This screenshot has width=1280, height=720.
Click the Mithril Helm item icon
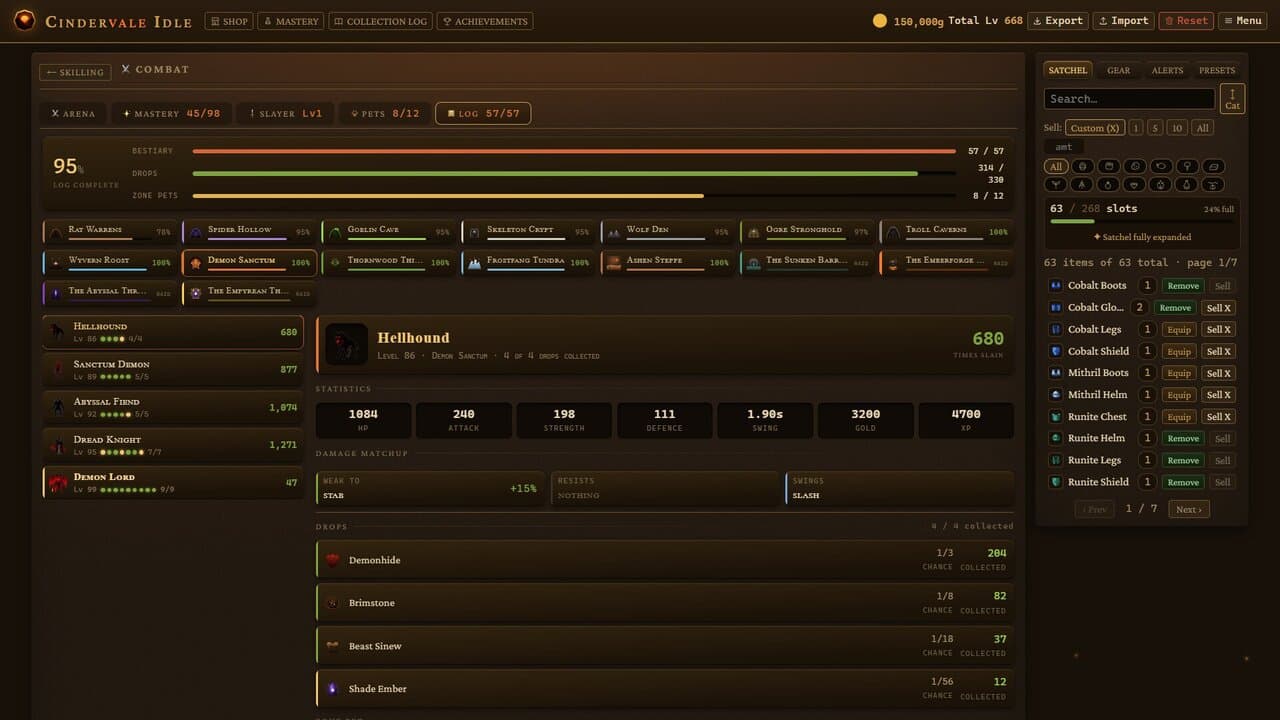(x=1055, y=395)
